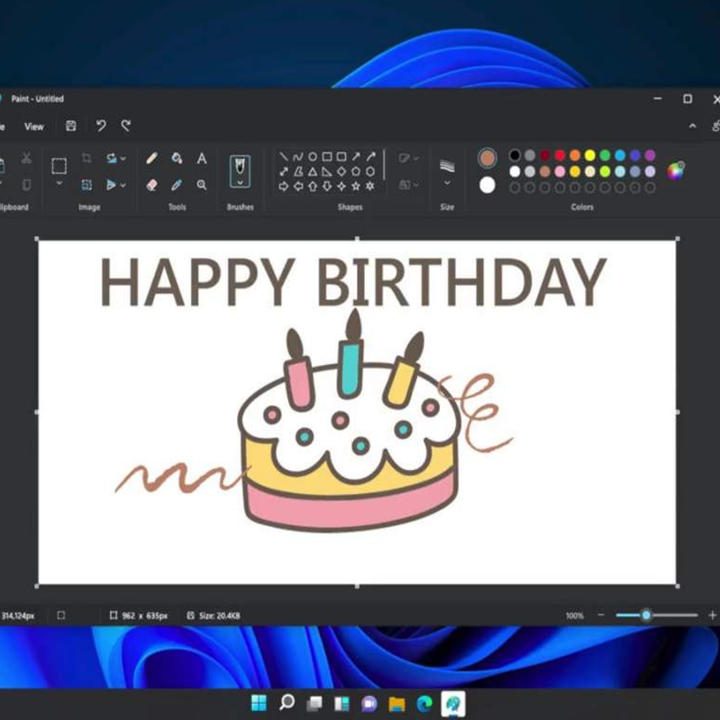Collapse the ribbon with chevron
The height and width of the screenshot is (720, 720).
692,126
